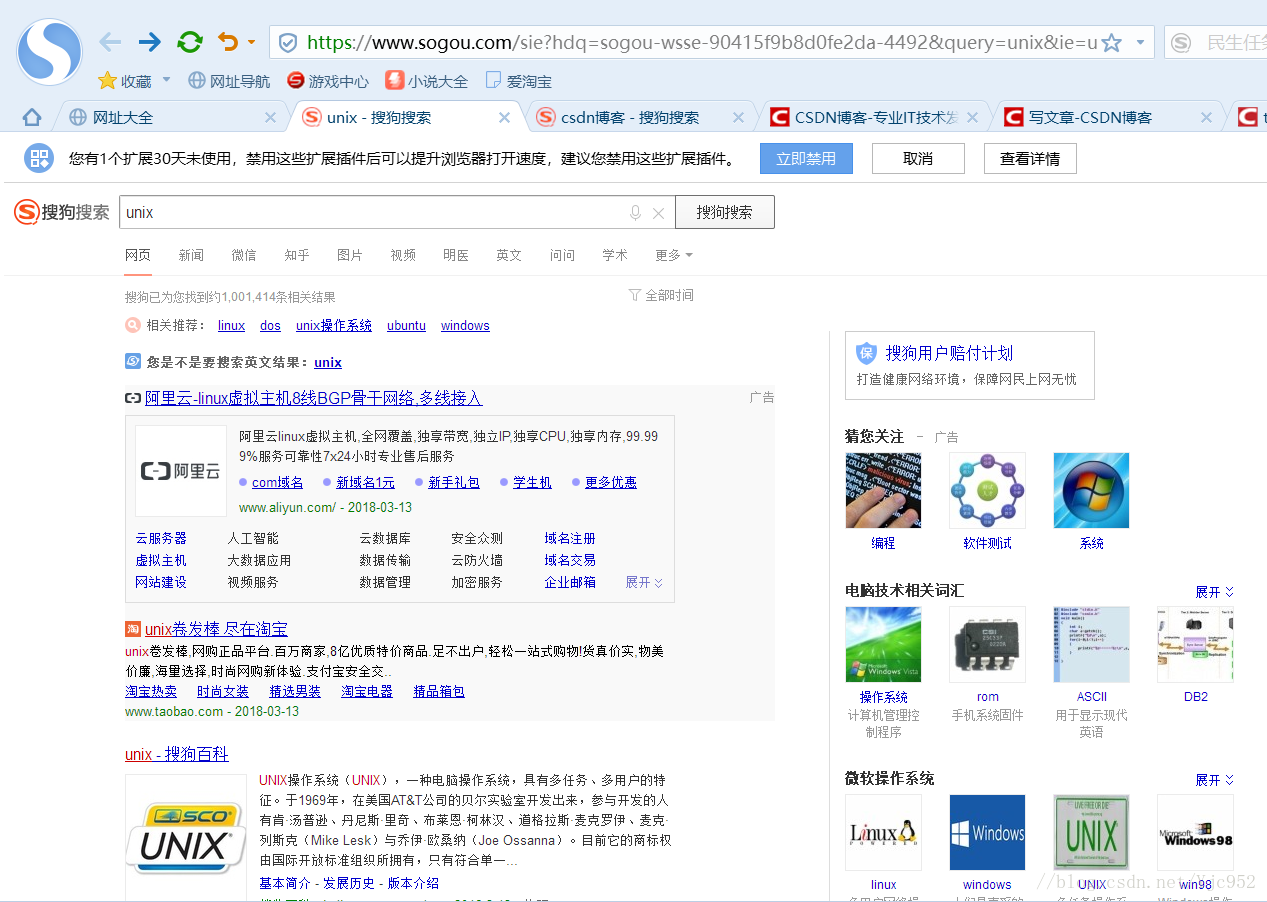Click the microphone voice search icon

click(x=635, y=213)
